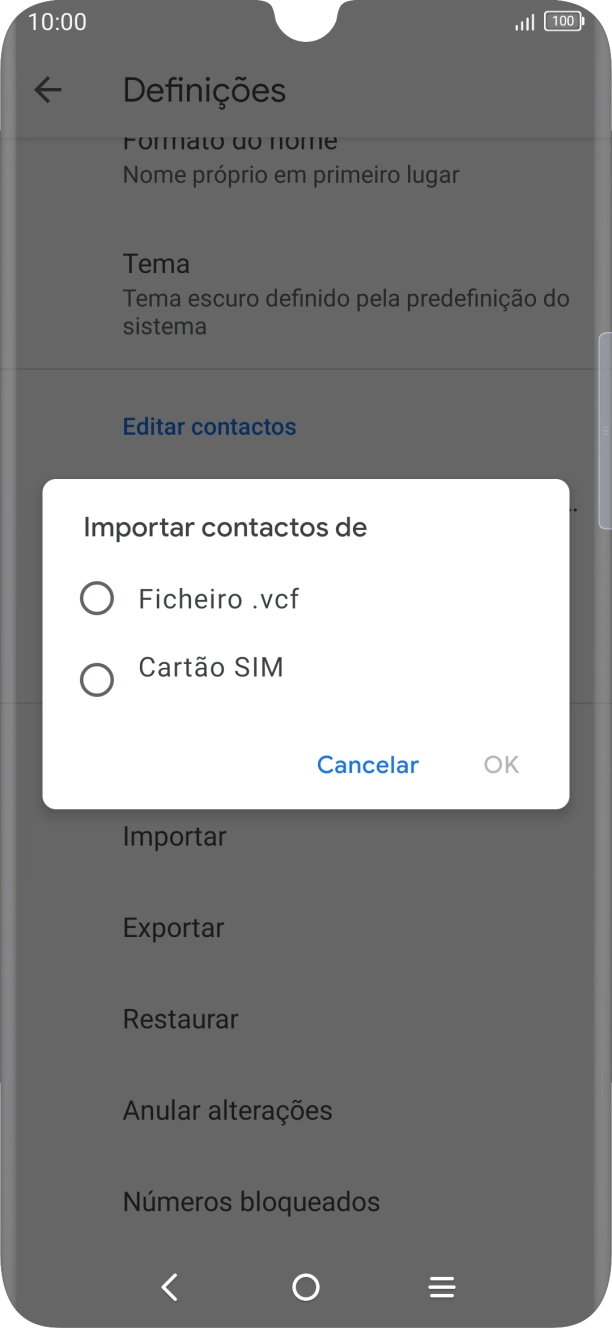Open Editar contactos

click(x=209, y=426)
